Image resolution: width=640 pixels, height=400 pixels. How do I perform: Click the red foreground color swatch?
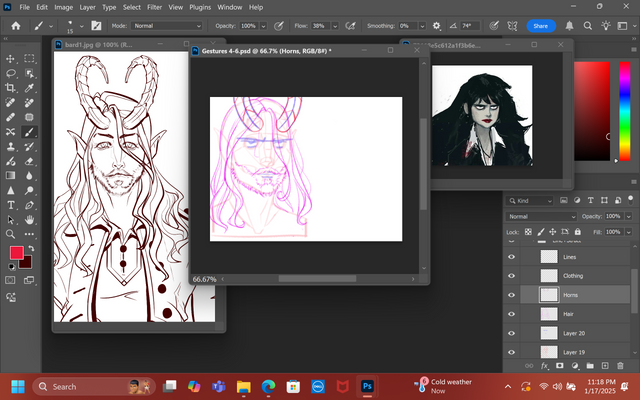pyautogui.click(x=15, y=253)
